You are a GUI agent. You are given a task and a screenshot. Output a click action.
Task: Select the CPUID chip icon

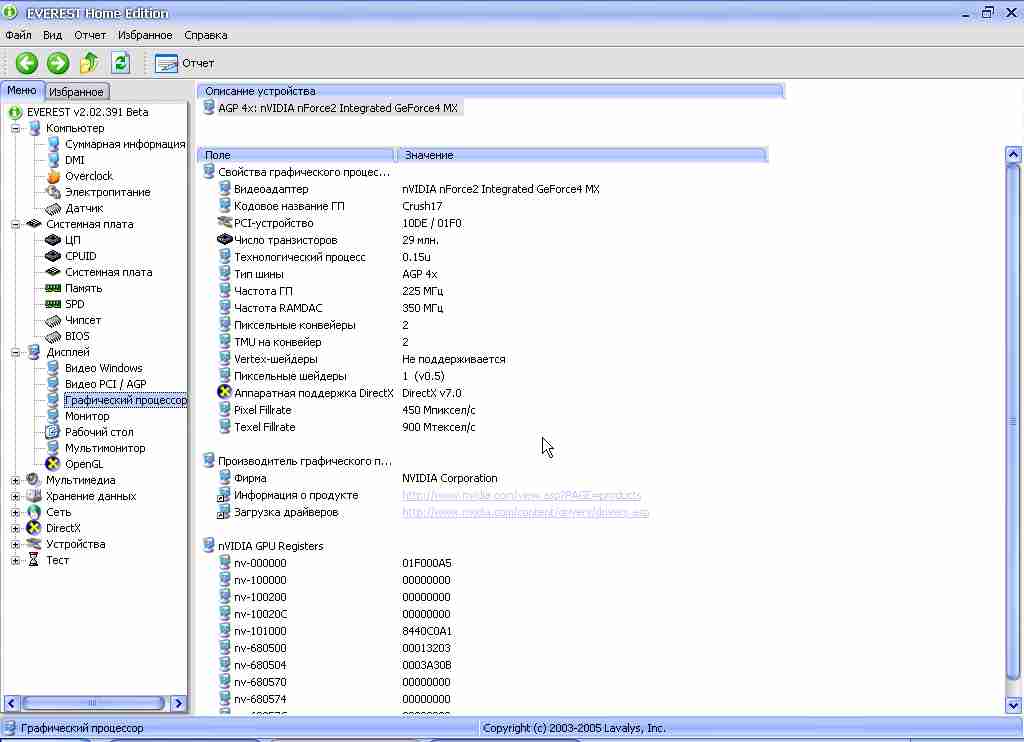point(53,256)
